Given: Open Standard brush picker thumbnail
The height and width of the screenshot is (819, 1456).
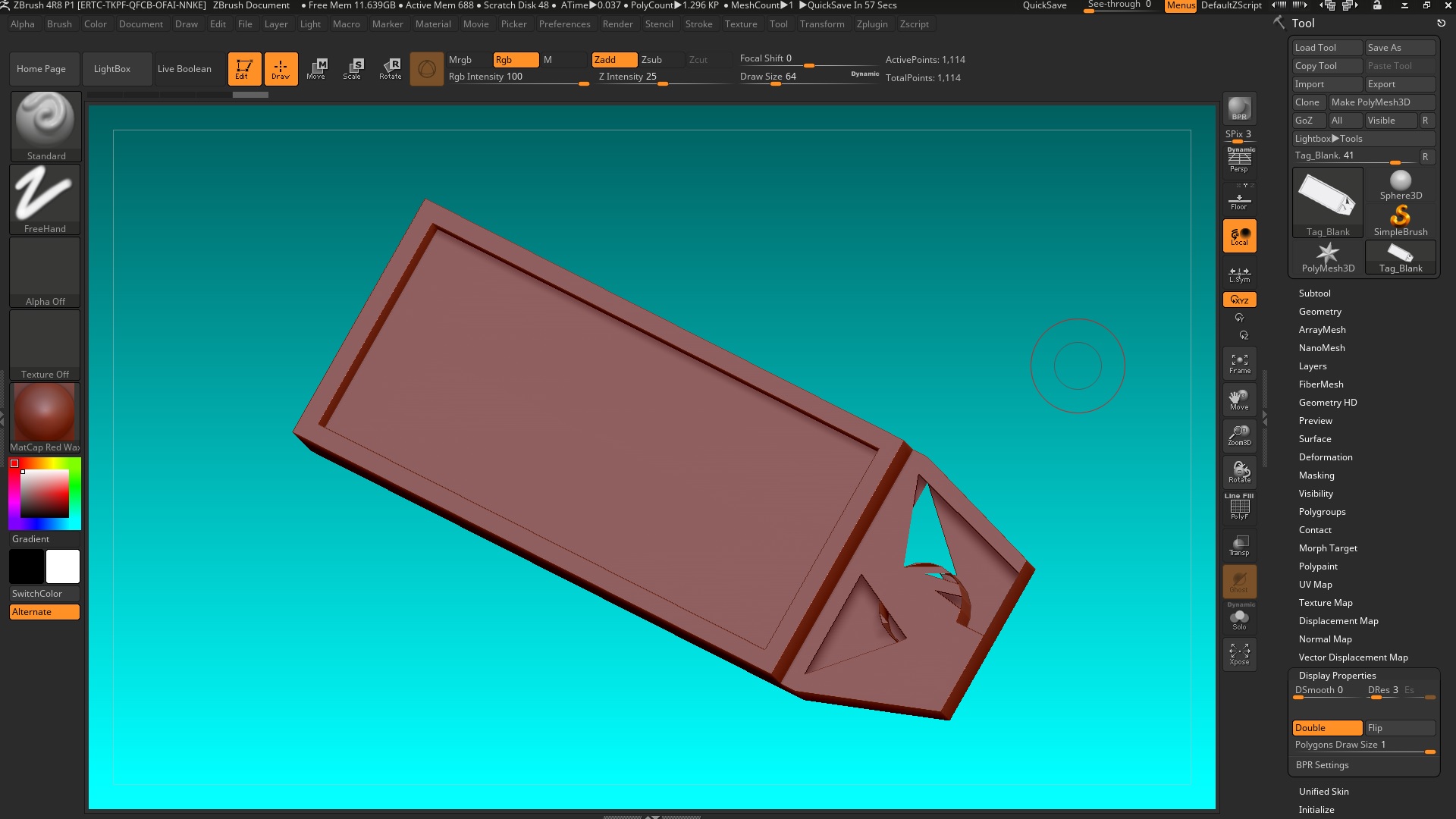Looking at the screenshot, I should (x=45, y=127).
